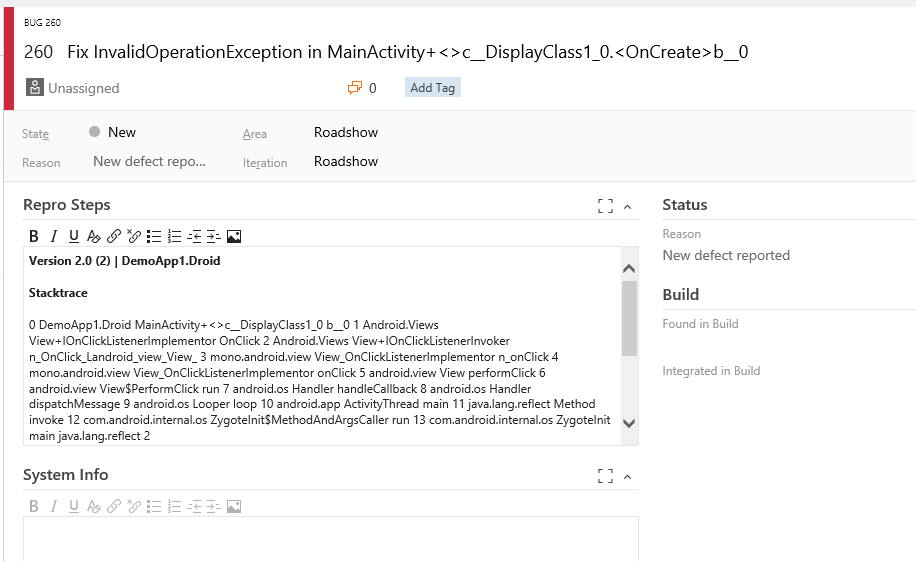This screenshot has width=916, height=561.
Task: Apply bulleted list in Repro Steps
Action: coord(154,237)
